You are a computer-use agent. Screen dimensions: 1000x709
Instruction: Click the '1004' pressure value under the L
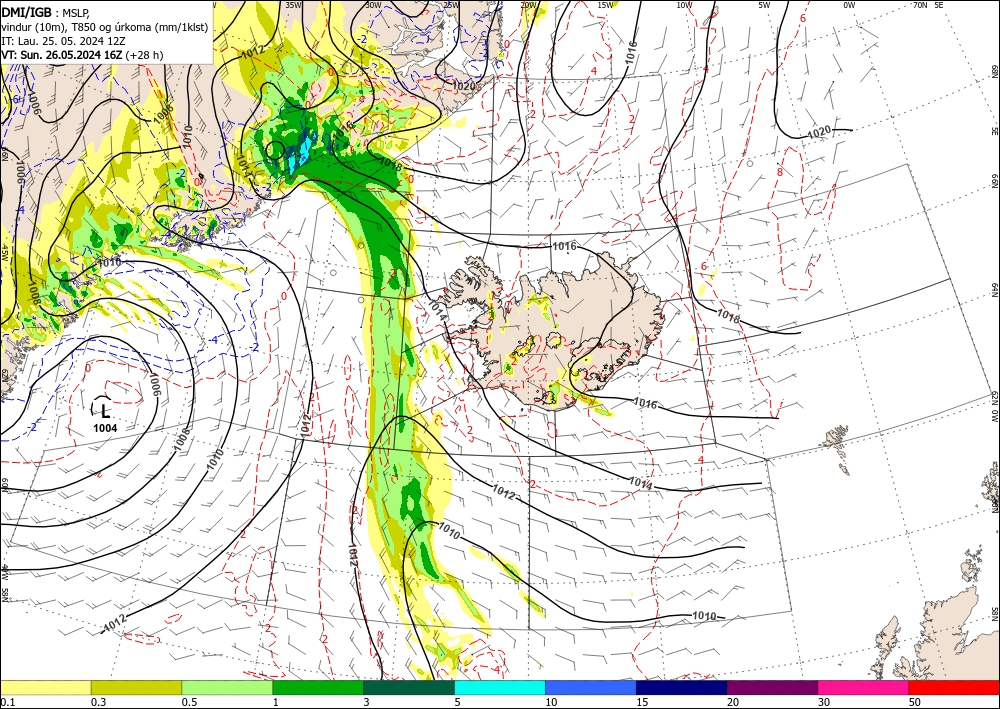pyautogui.click(x=105, y=428)
